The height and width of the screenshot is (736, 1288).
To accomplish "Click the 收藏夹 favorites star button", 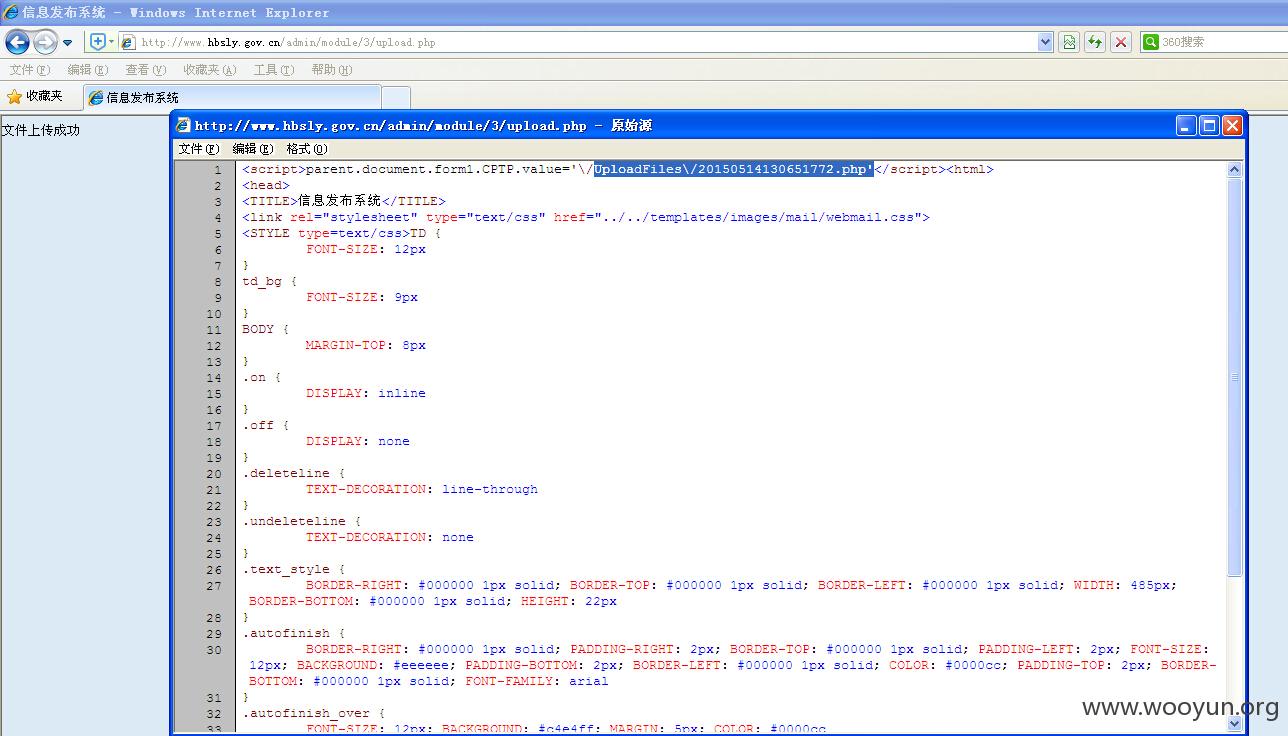I will [35, 97].
